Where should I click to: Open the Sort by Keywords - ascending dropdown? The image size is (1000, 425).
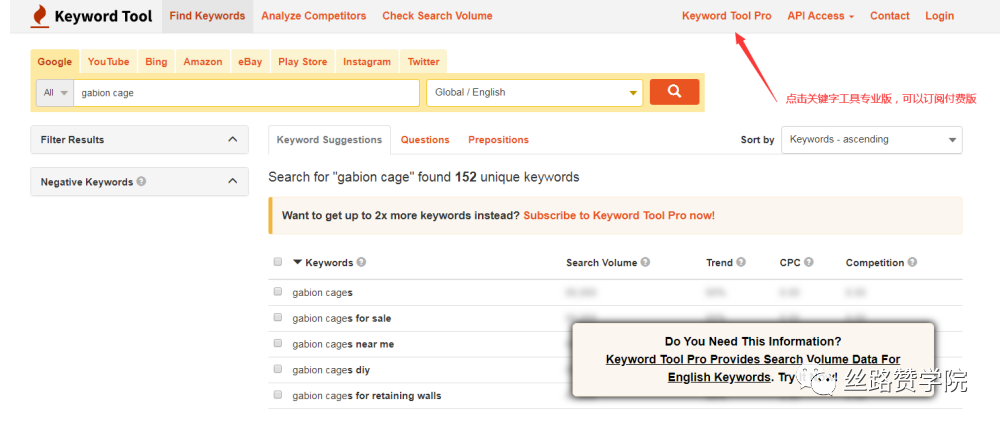(x=872, y=140)
